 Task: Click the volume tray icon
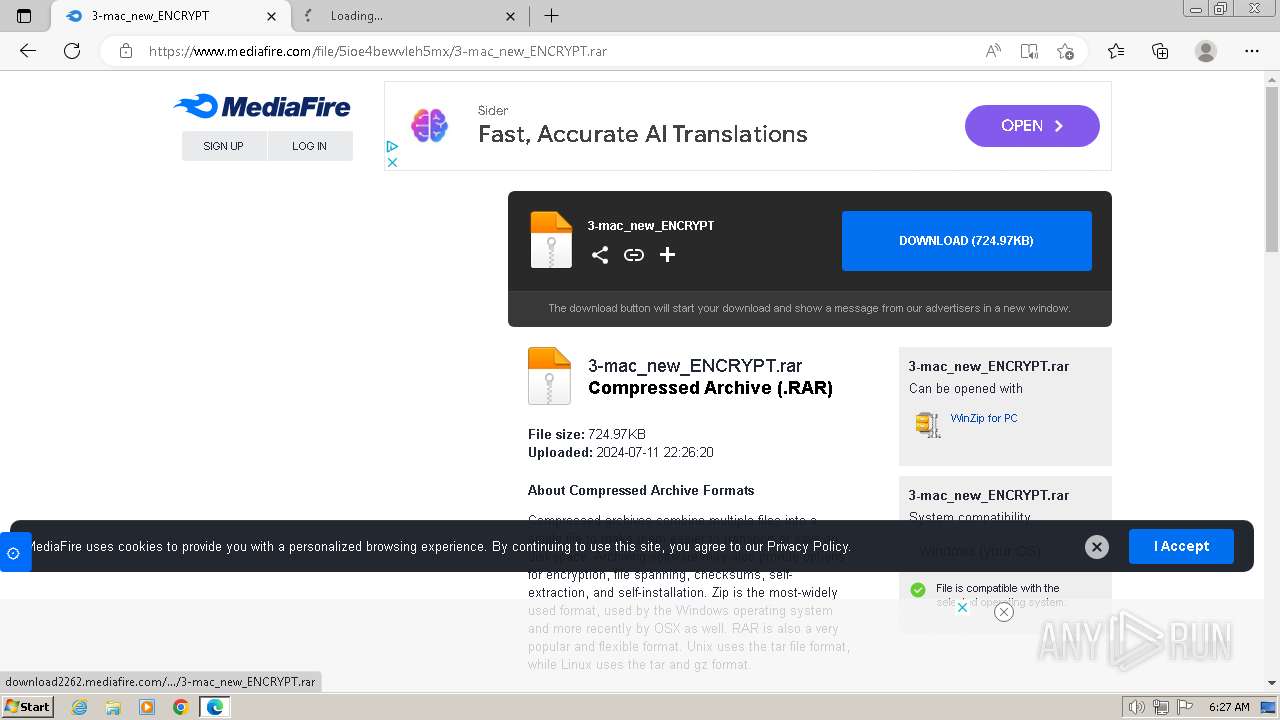[1136, 707]
